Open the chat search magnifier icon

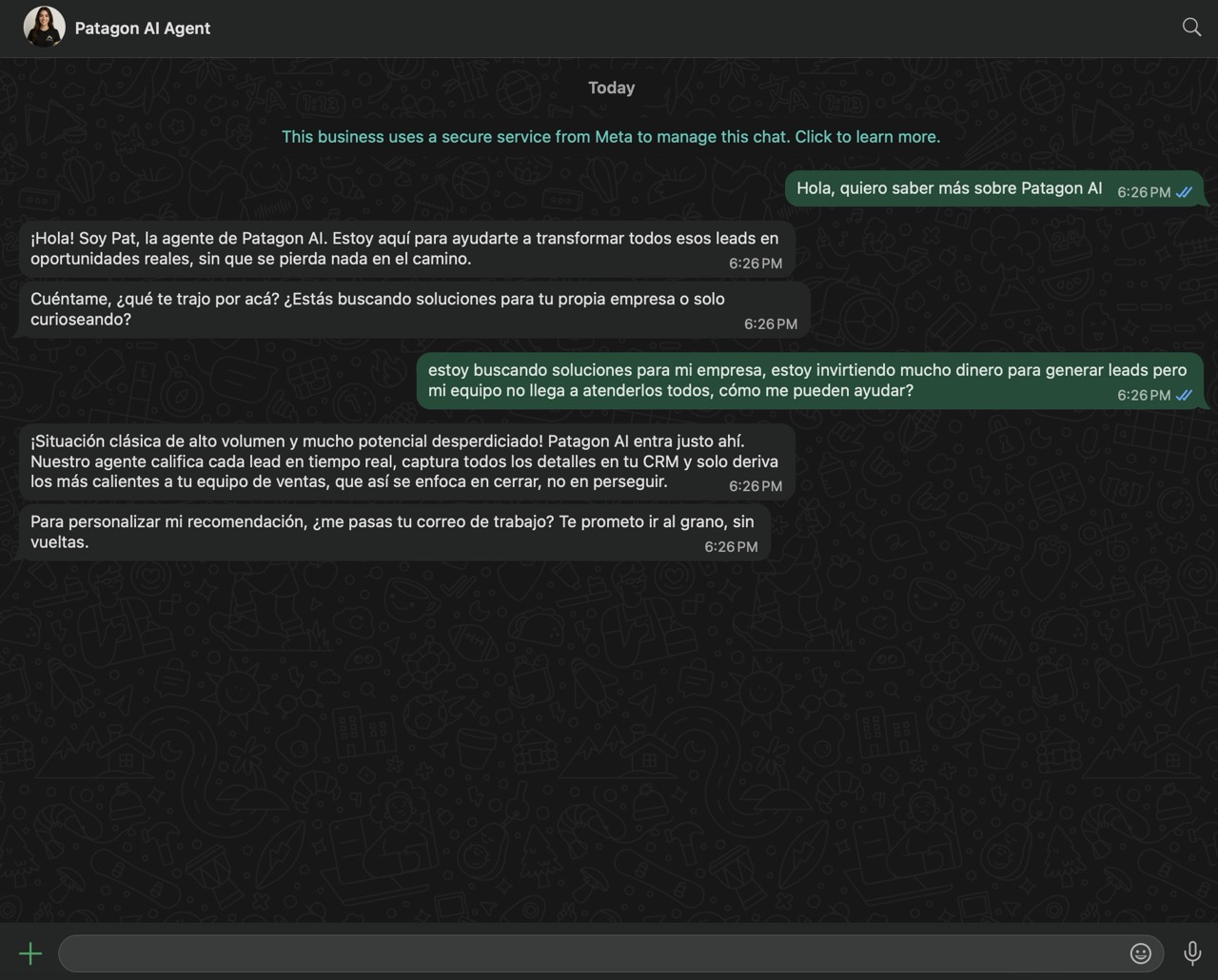pos(1191,27)
